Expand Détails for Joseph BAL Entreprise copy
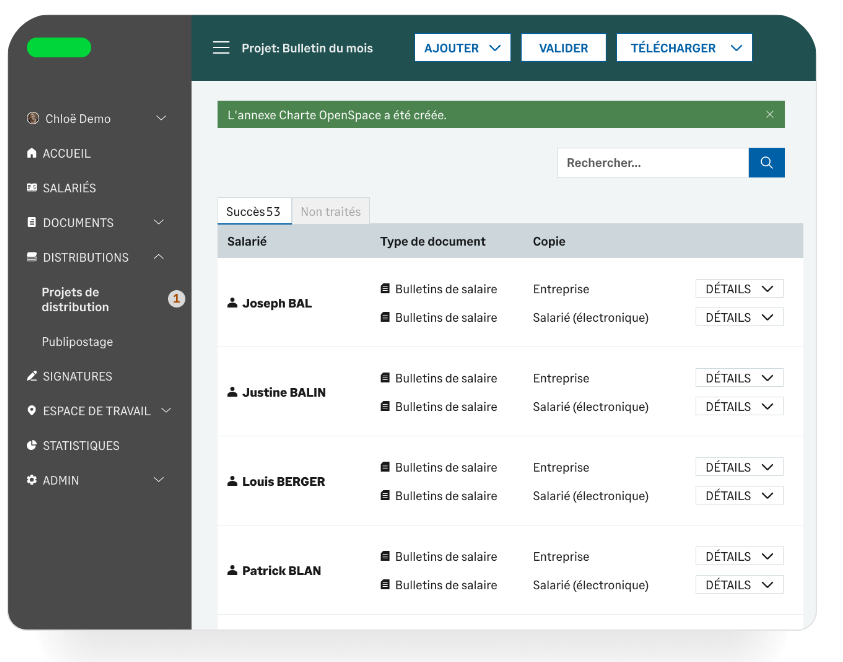Screen dimensions: 843x662 (x=739, y=289)
